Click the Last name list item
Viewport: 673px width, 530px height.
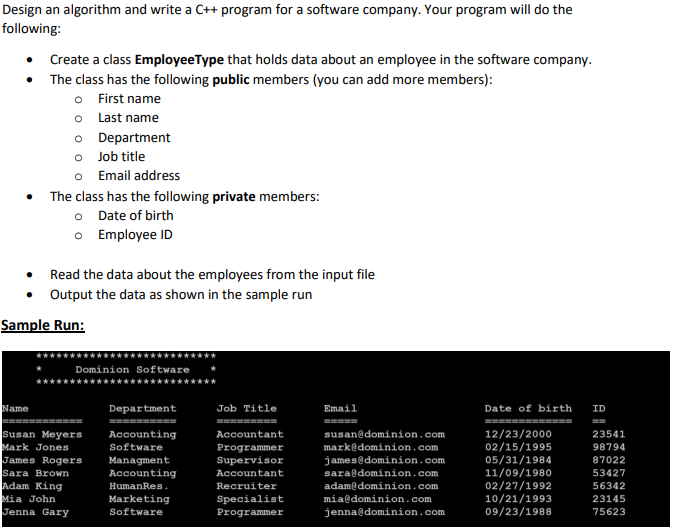tap(128, 118)
